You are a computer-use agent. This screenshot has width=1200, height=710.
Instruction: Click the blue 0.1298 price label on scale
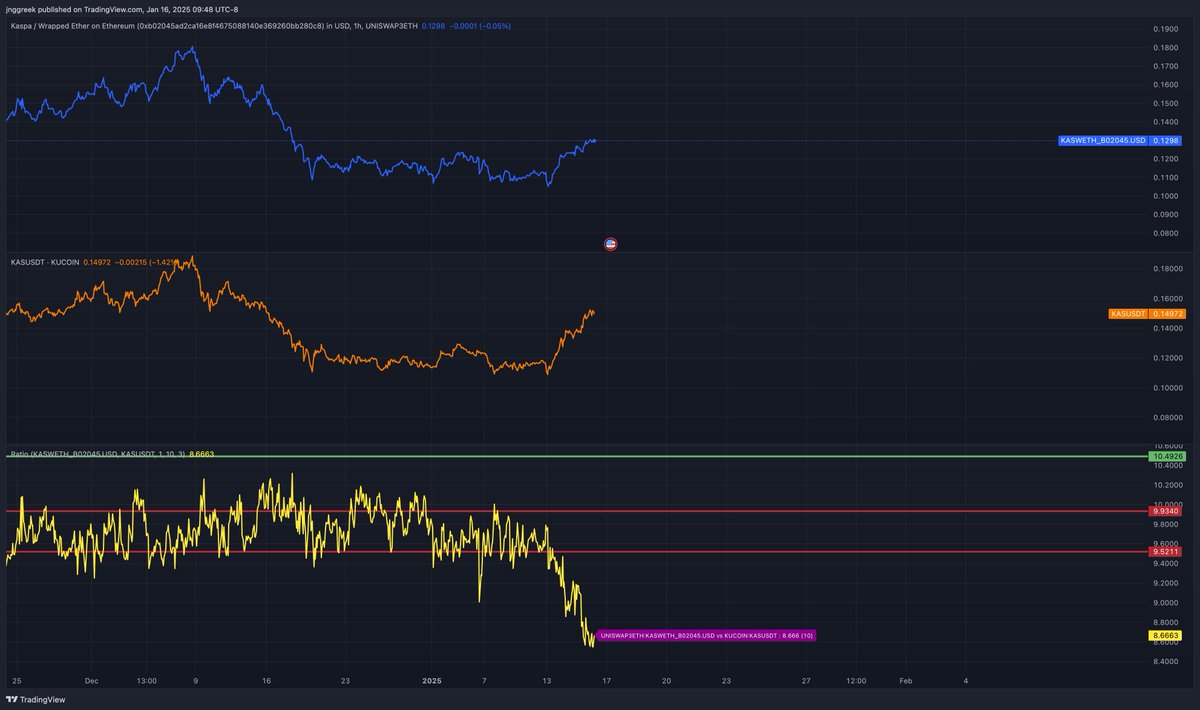(x=1166, y=141)
